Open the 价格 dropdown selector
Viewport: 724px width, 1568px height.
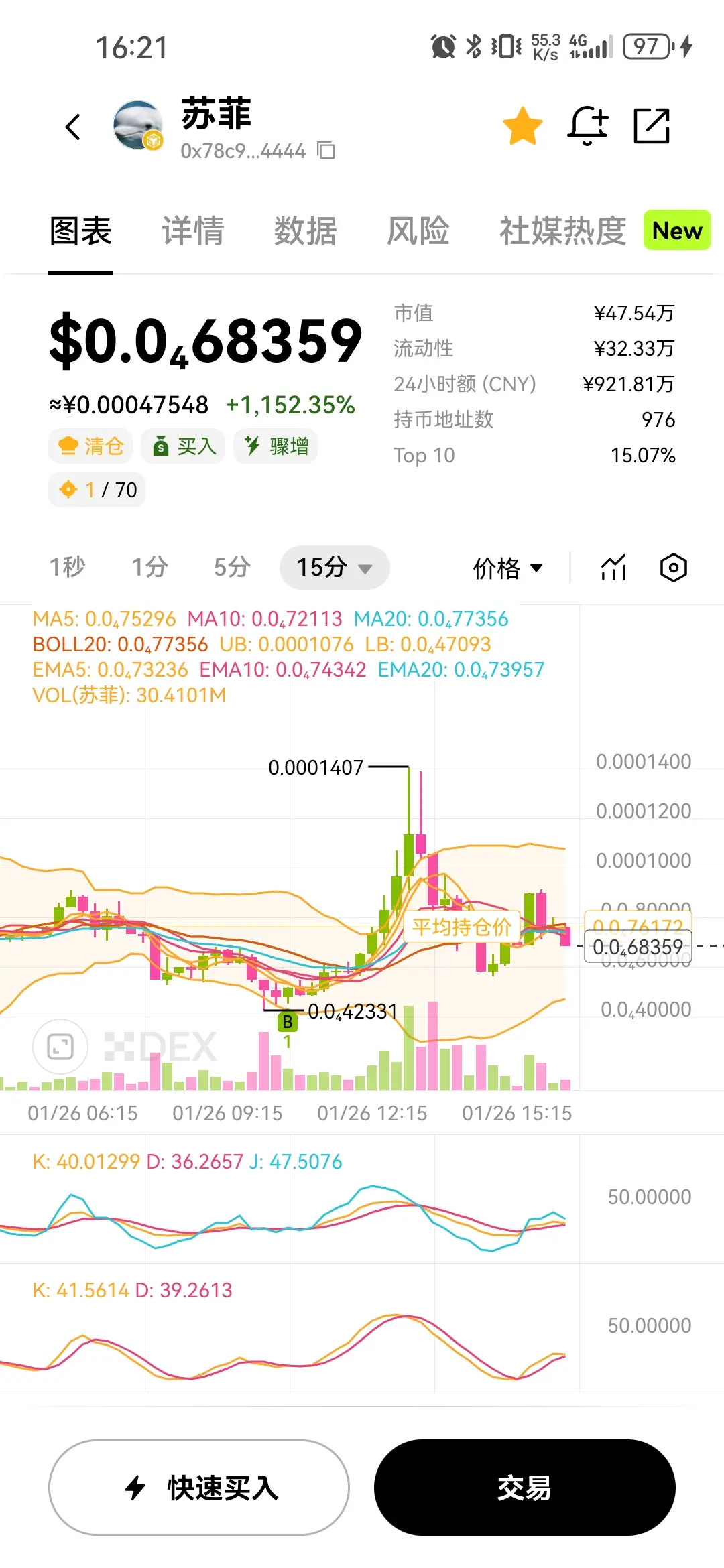pyautogui.click(x=507, y=568)
